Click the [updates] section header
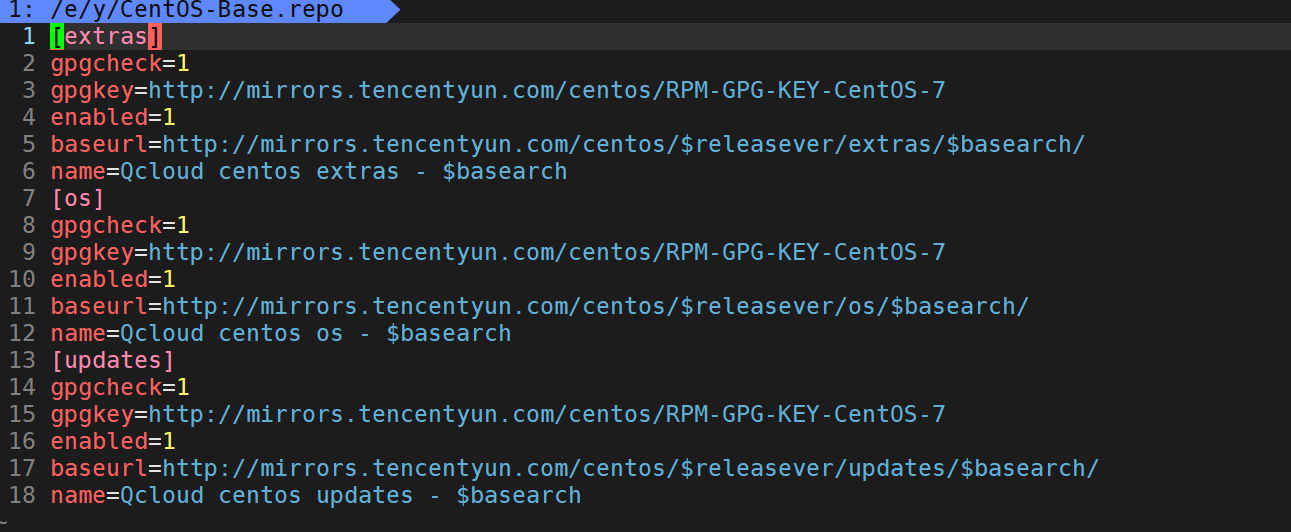Viewport: 1291px width, 532px height. click(x=113, y=361)
